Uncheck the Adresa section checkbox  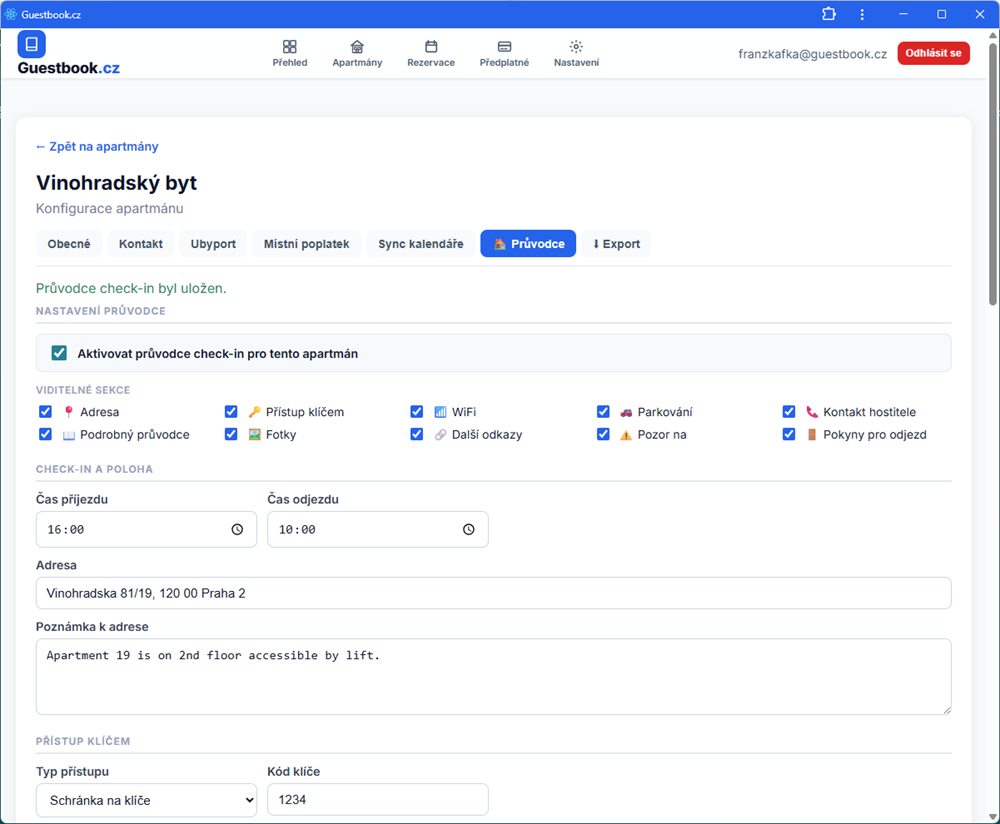45,411
